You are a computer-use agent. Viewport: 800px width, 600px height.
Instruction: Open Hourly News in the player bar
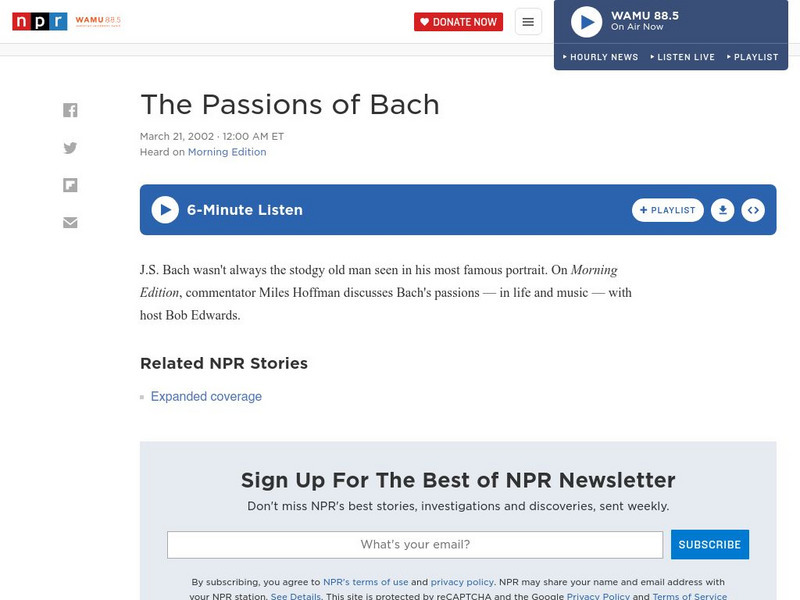click(x=603, y=57)
